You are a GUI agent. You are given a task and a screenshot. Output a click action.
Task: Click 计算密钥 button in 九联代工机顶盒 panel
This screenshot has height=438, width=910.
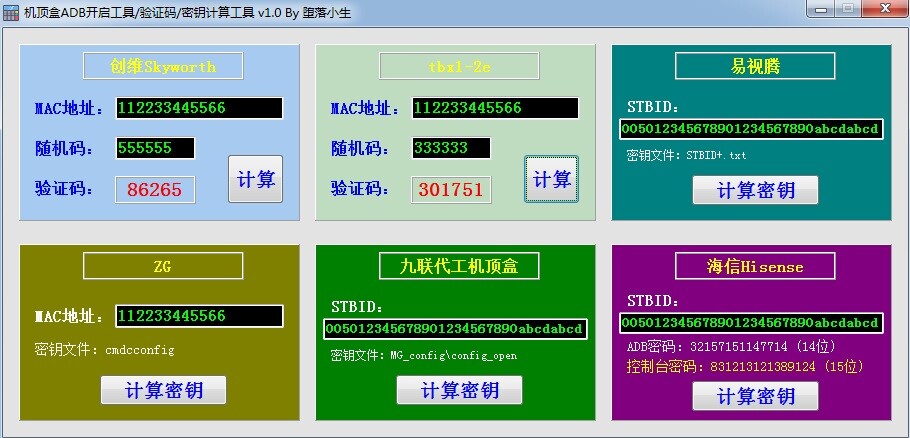click(459, 390)
